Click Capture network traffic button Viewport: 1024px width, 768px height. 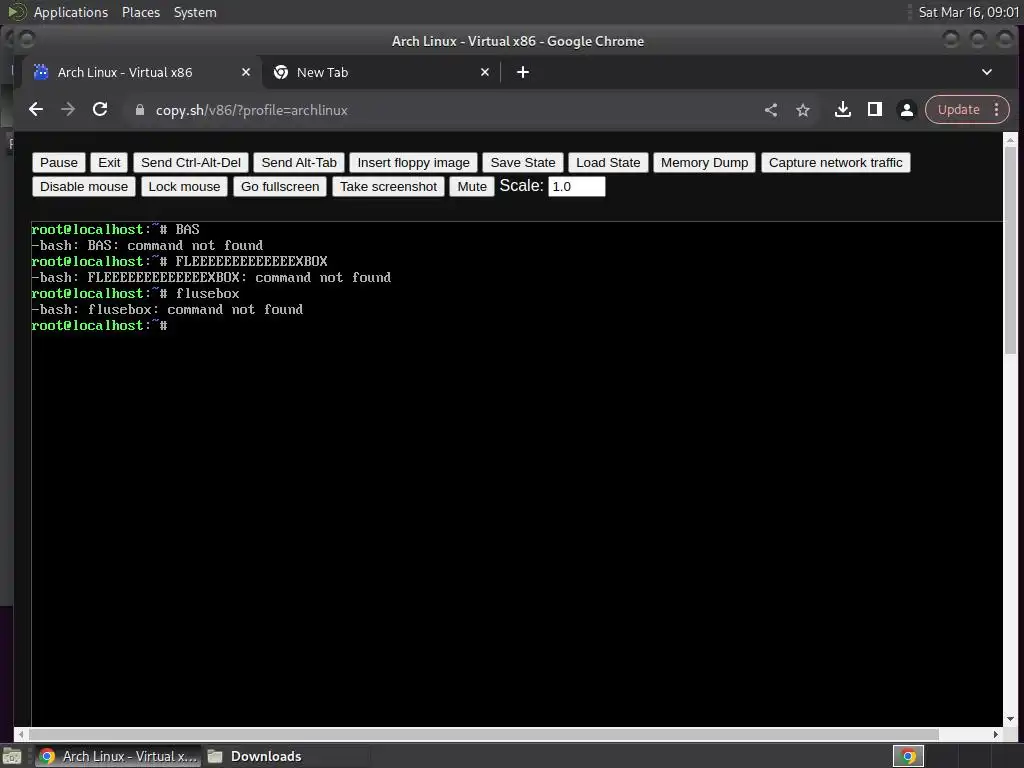click(x=835, y=163)
